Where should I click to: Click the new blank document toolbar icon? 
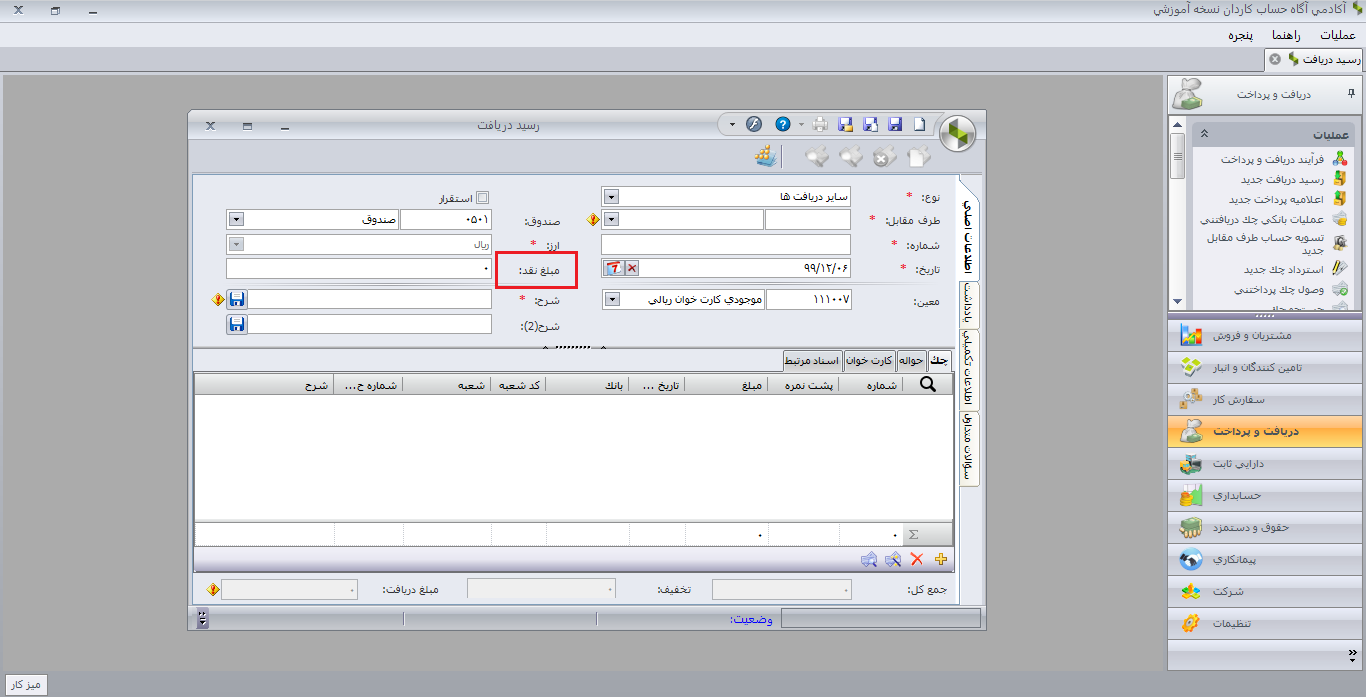[x=919, y=125]
